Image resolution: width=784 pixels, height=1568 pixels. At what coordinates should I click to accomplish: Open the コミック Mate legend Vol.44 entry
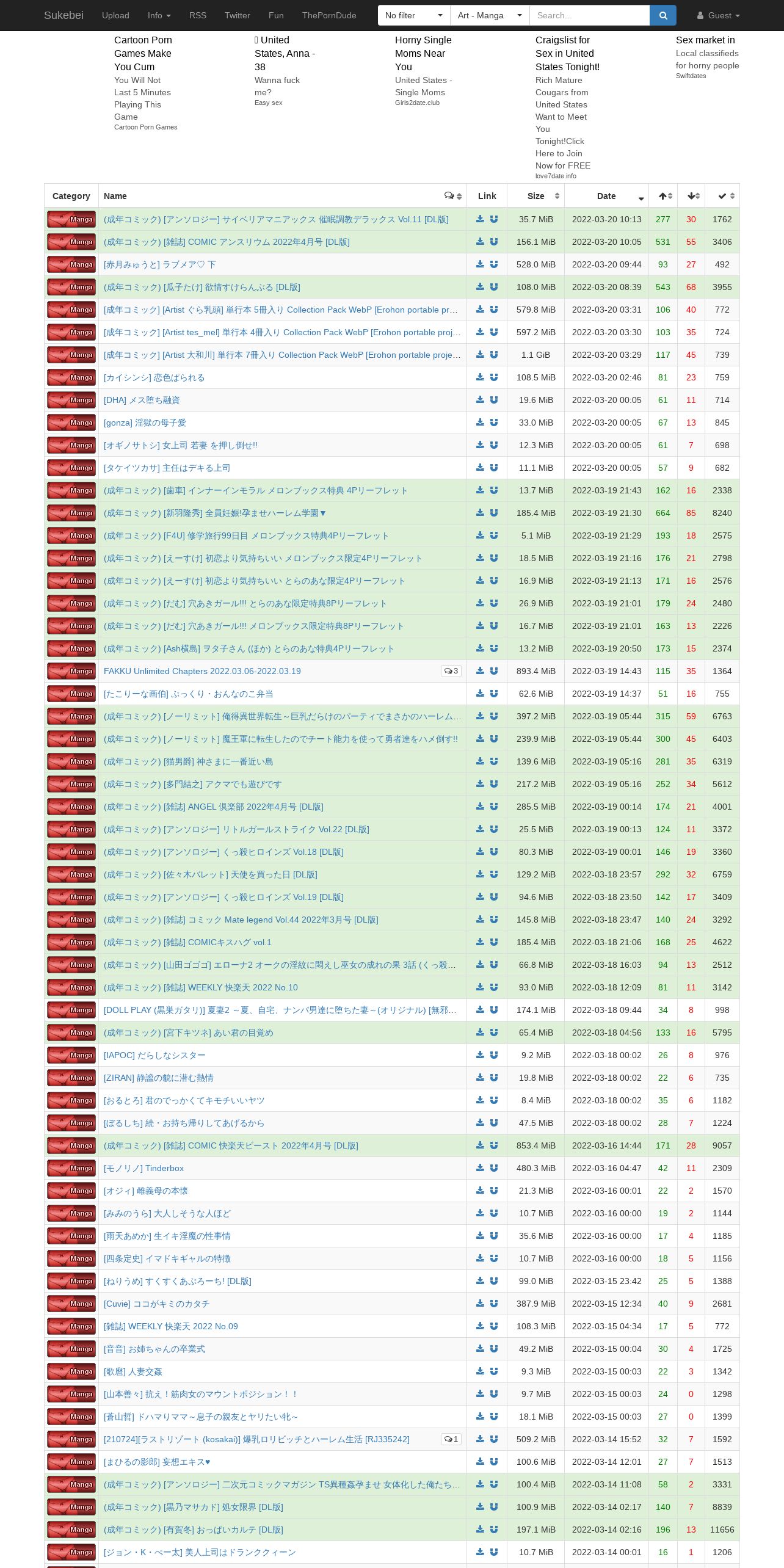pyautogui.click(x=241, y=920)
